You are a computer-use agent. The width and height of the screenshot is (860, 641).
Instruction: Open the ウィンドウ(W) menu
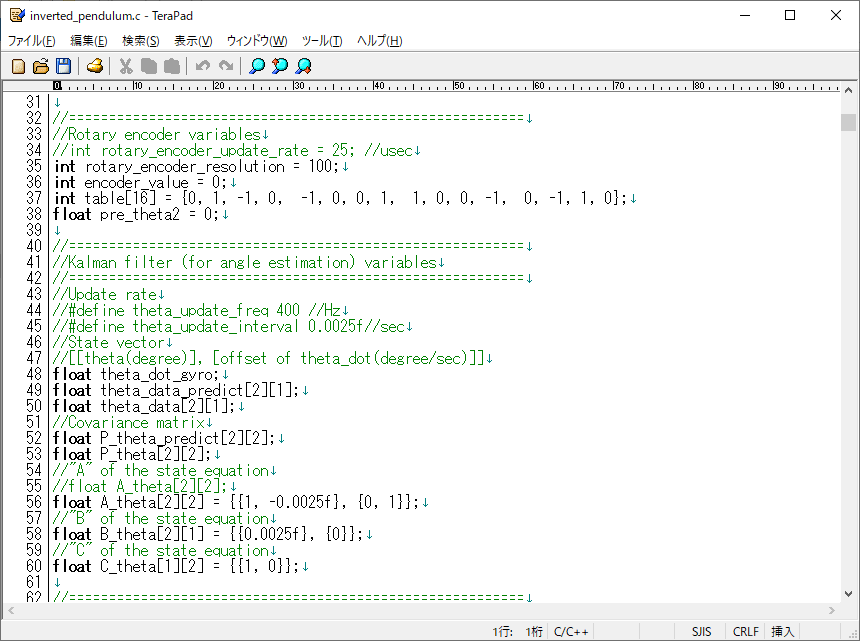(x=257, y=41)
